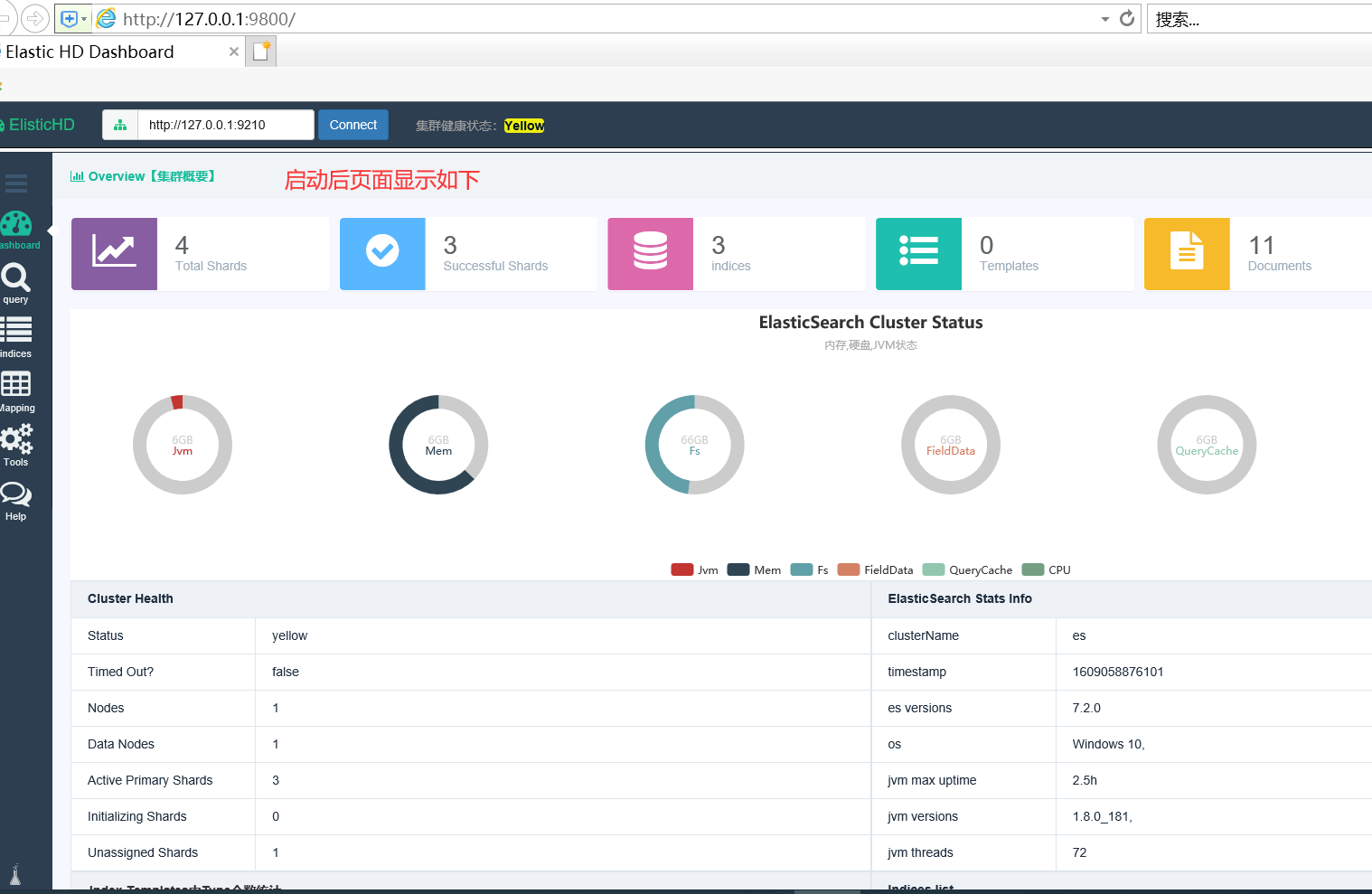Click the flask icon at sidebar bottom
The height and width of the screenshot is (894, 1372).
pyautogui.click(x=15, y=875)
